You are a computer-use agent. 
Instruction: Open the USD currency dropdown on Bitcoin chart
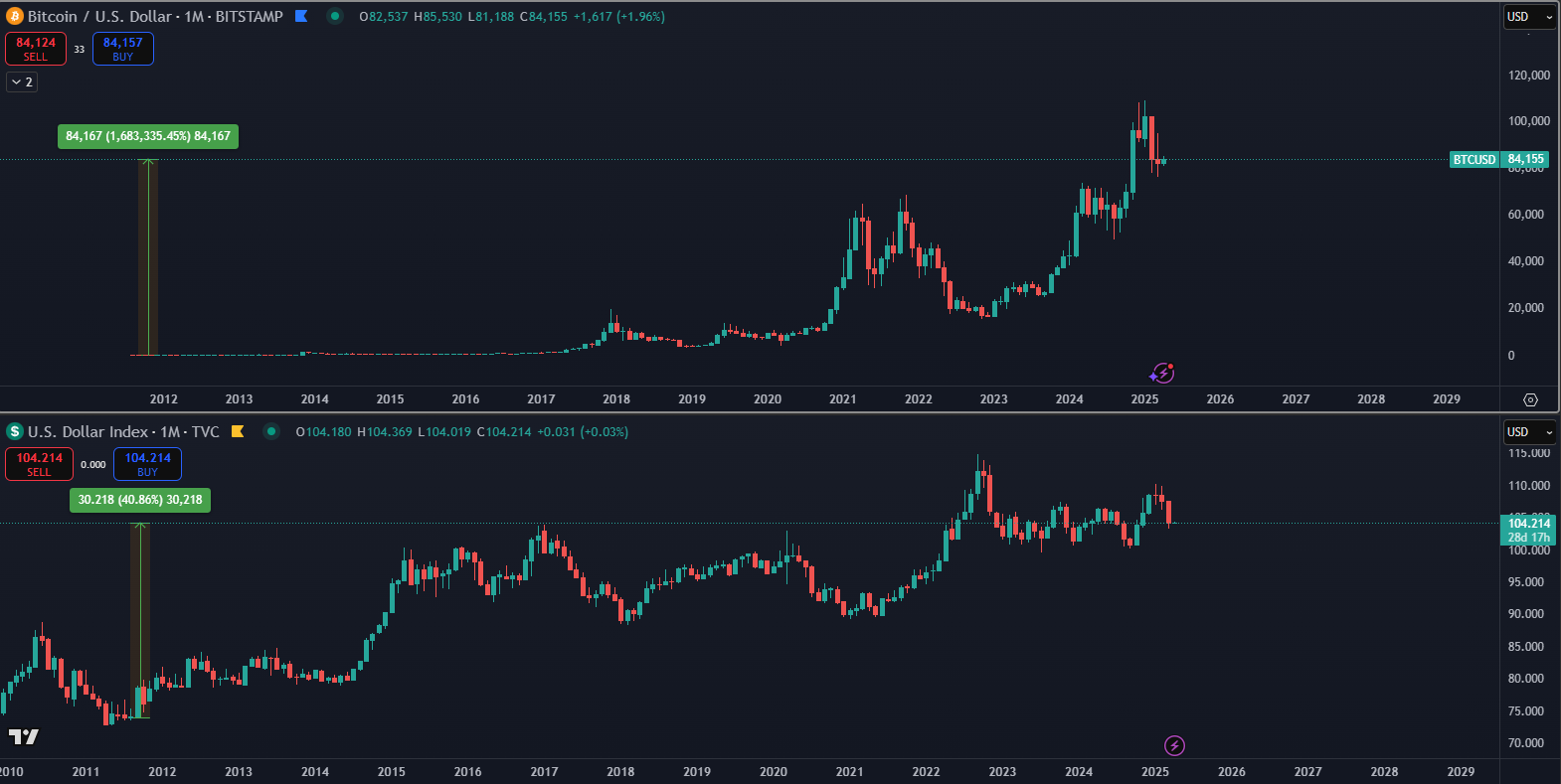tap(1529, 17)
